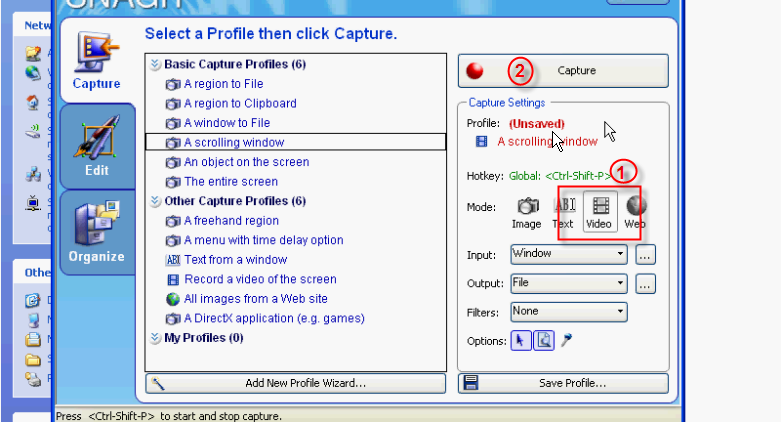Click the film icon beside current profile name

click(481, 141)
